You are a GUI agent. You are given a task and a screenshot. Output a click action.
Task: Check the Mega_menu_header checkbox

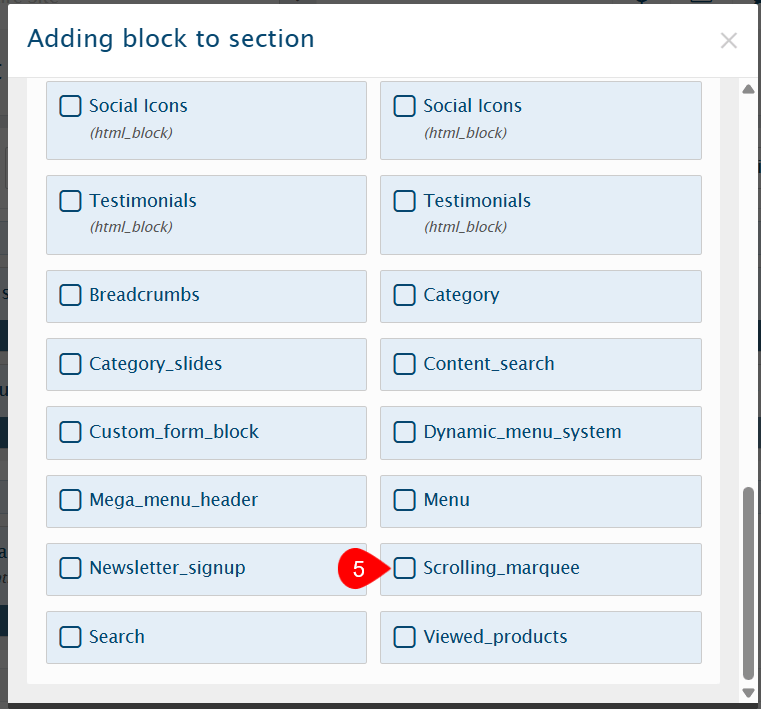[x=70, y=500]
